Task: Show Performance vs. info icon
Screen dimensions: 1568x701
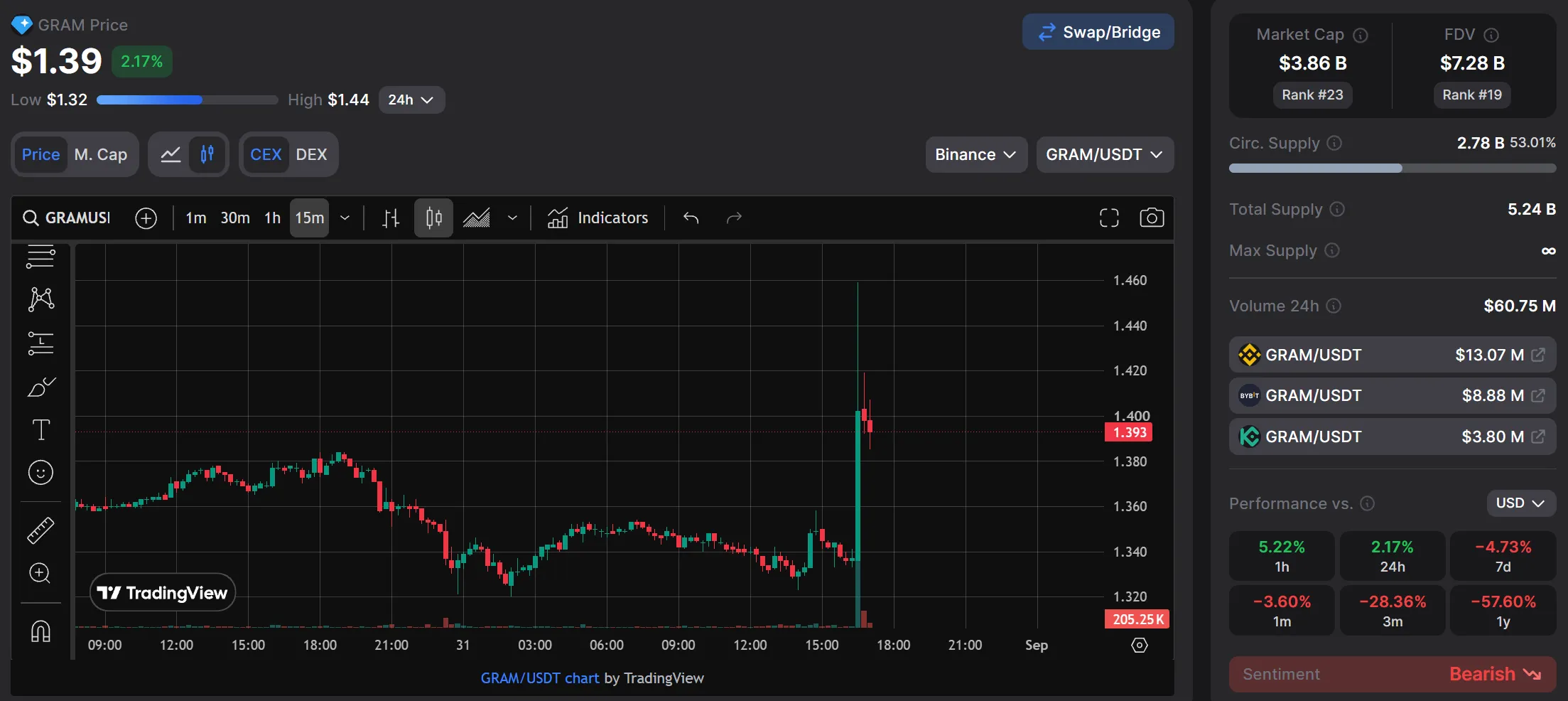Action: pyautogui.click(x=1367, y=503)
